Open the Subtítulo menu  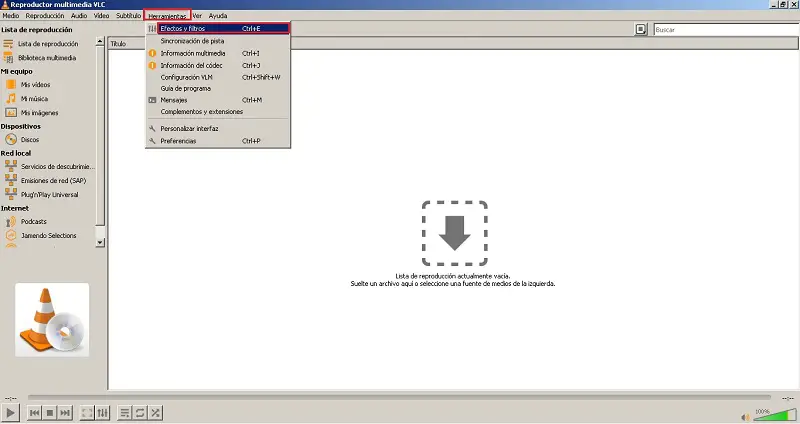point(129,16)
